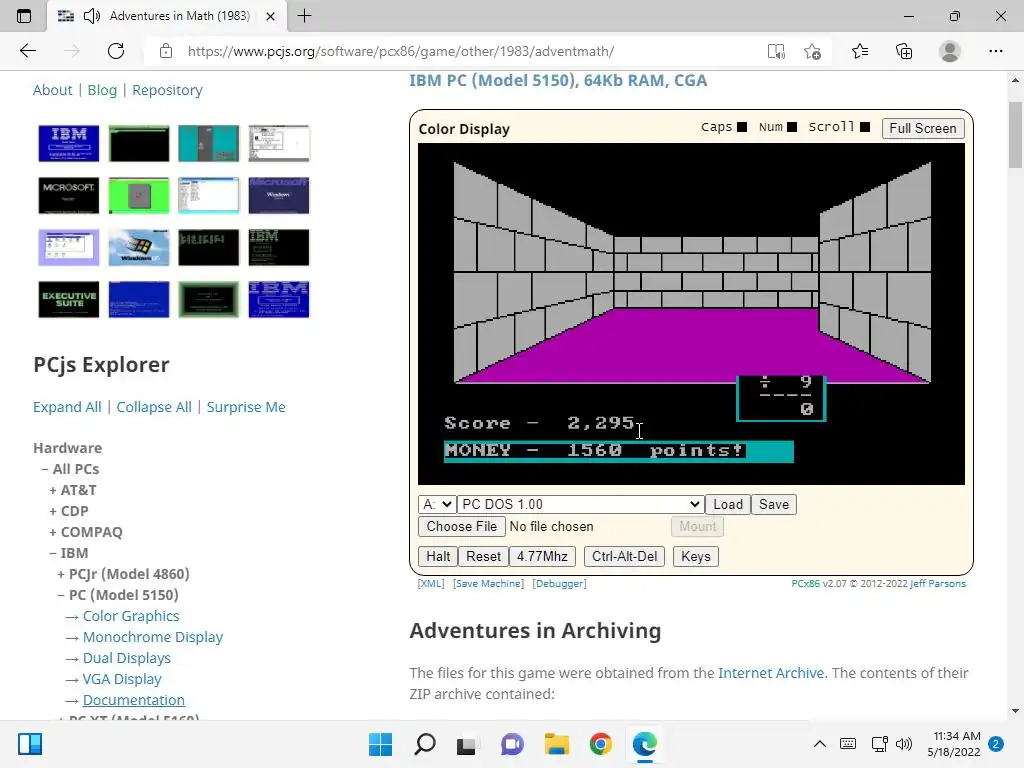Viewport: 1024px width, 768px height.
Task: Click the Keys button
Action: point(696,556)
